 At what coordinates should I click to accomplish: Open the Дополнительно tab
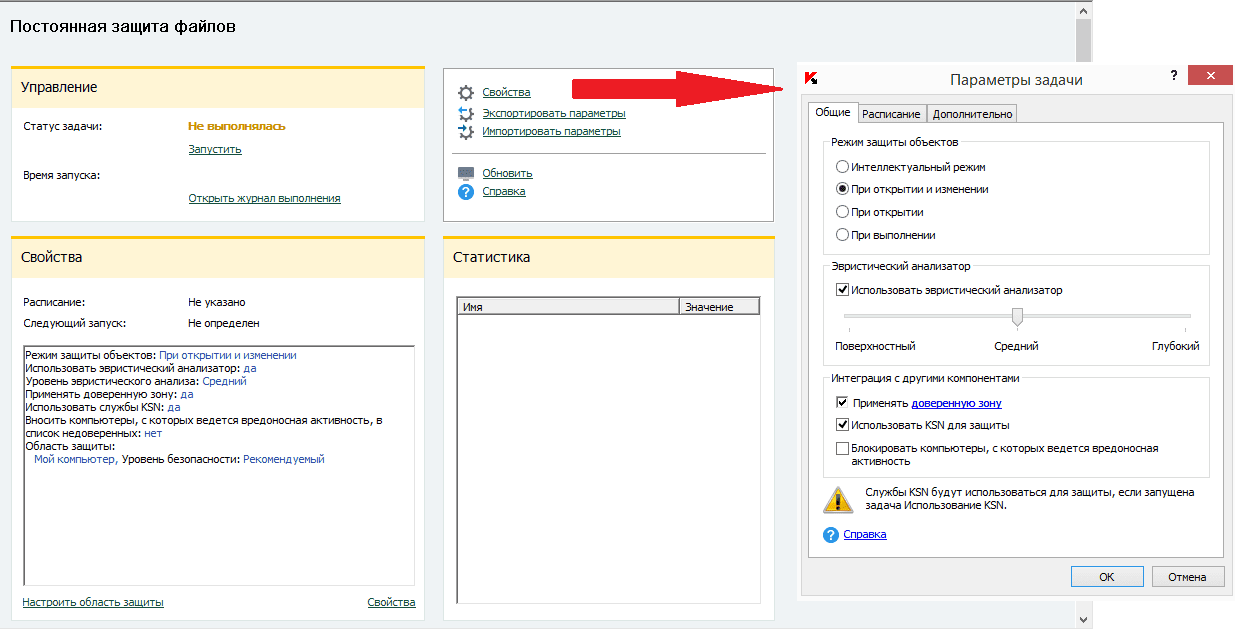(x=972, y=114)
